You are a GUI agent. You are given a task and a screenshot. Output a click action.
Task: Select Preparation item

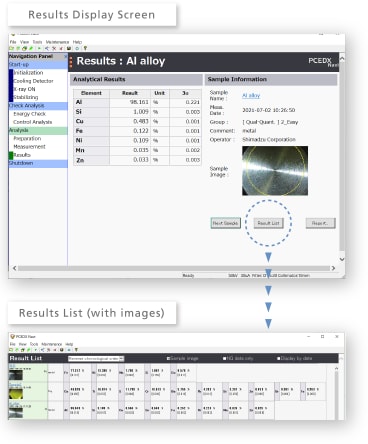pyautogui.click(x=27, y=138)
